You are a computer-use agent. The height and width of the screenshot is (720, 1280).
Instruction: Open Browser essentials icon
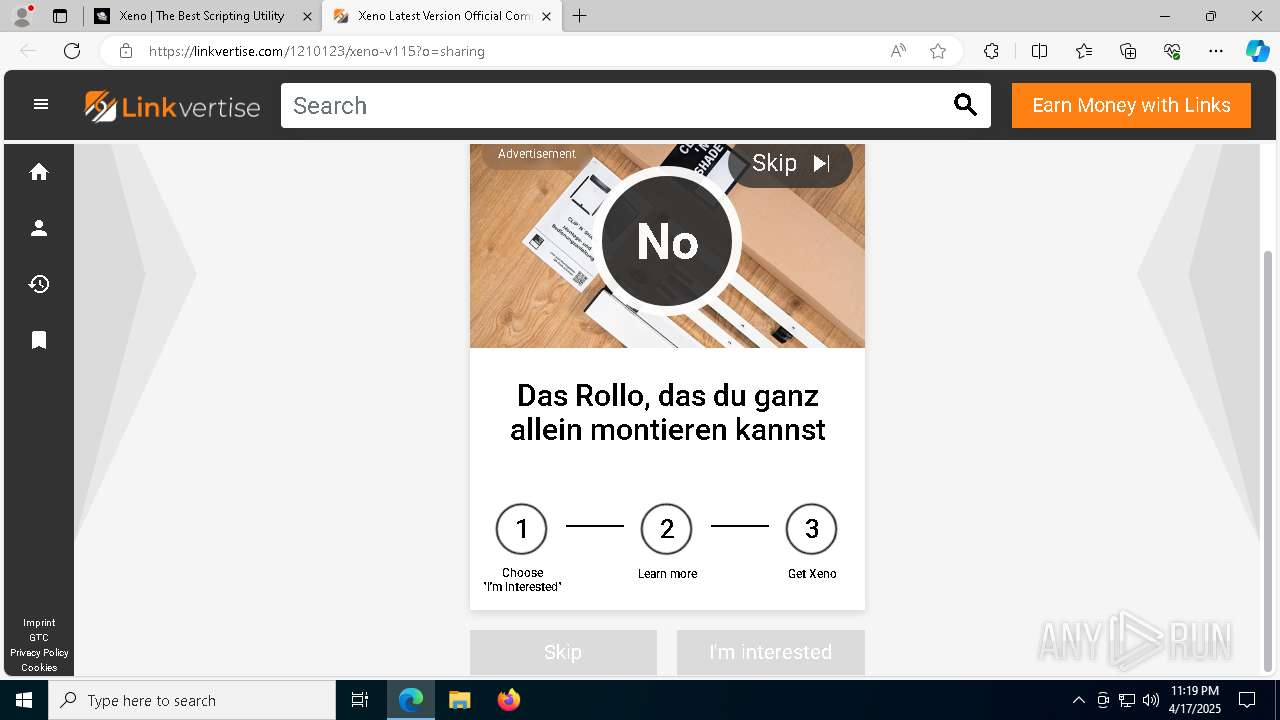point(1172,51)
